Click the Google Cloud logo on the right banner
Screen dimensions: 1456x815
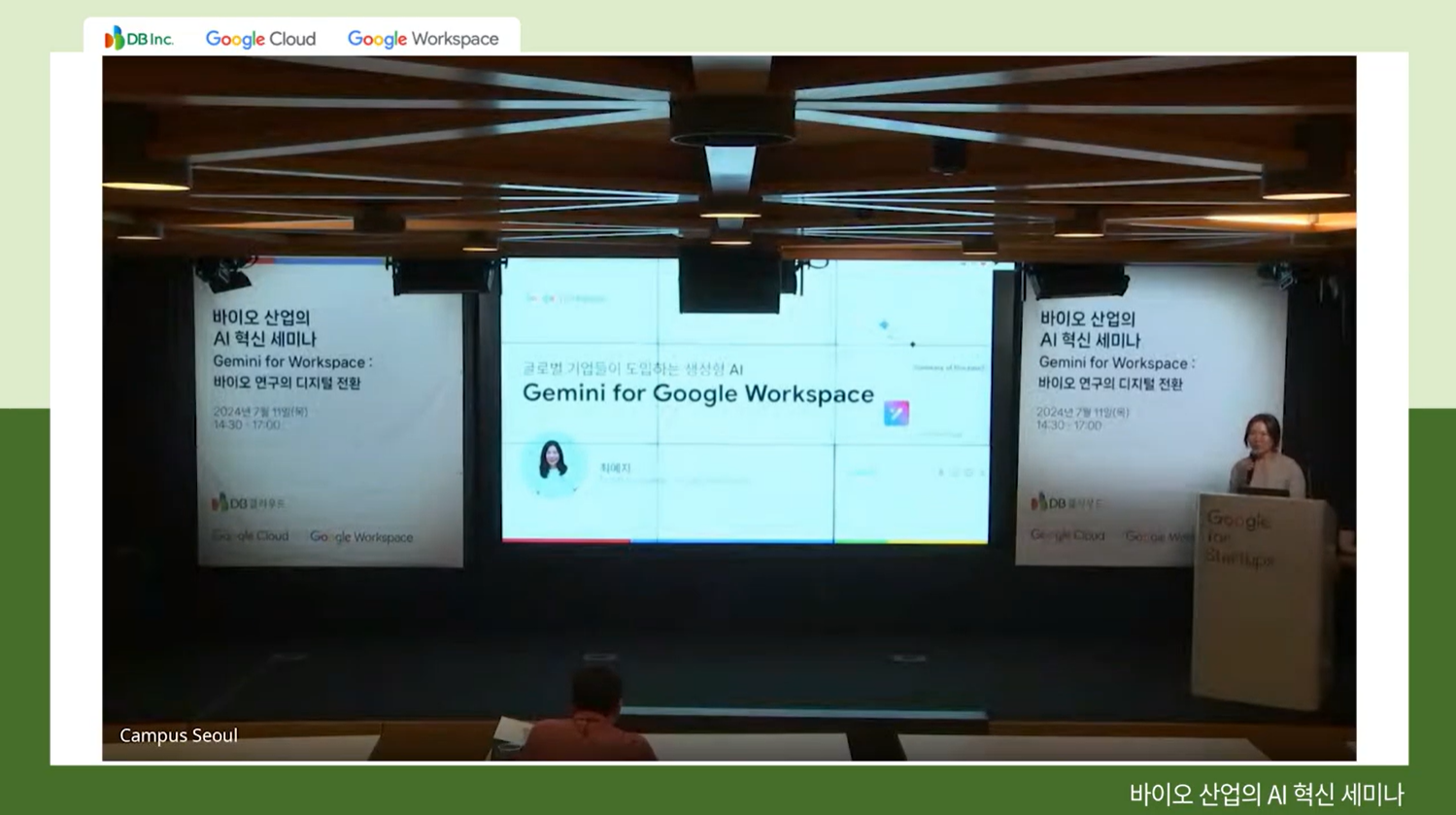coord(1067,535)
